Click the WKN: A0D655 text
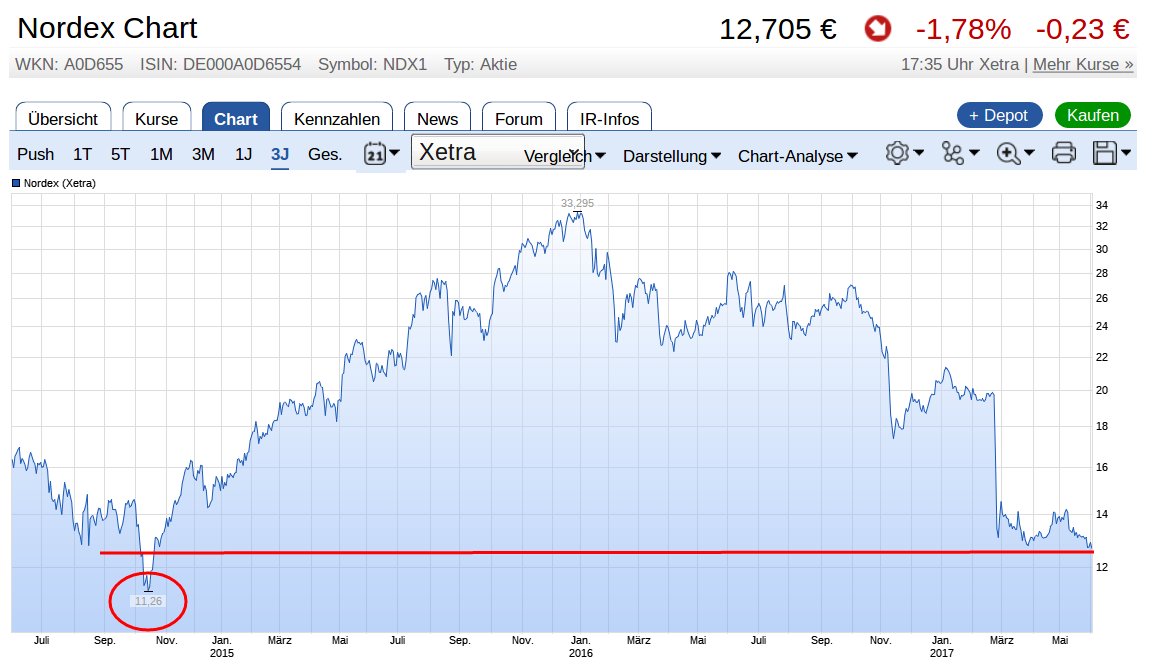 (x=69, y=65)
